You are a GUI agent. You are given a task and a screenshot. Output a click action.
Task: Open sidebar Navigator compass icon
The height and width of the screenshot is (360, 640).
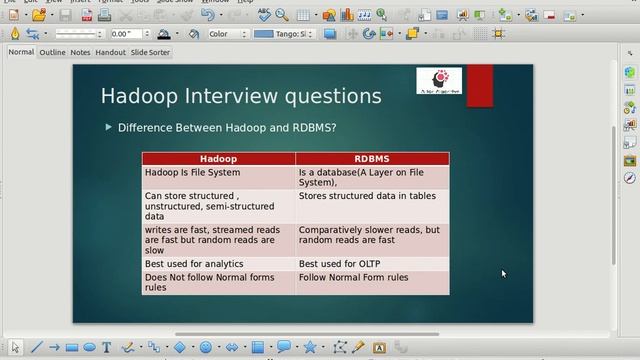pyautogui.click(x=630, y=178)
